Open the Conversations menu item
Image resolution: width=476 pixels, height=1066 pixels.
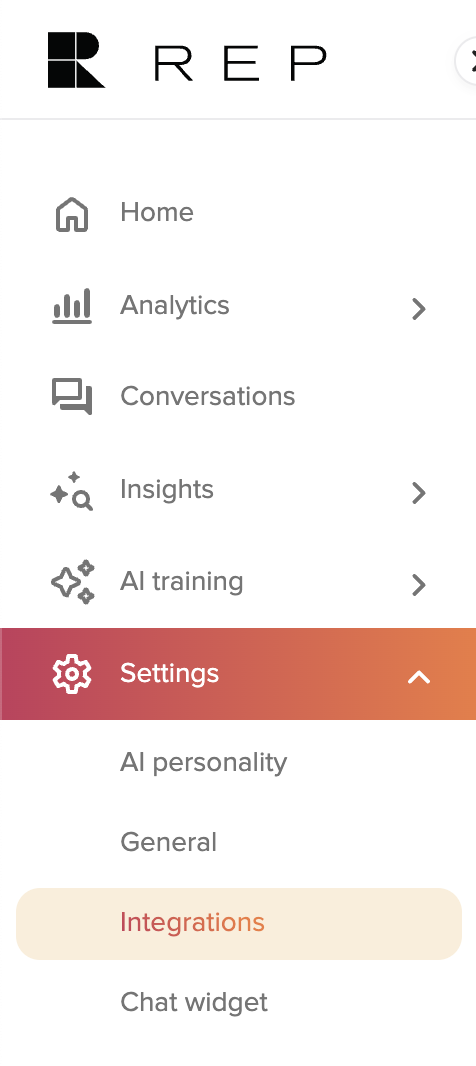pyautogui.click(x=238, y=396)
